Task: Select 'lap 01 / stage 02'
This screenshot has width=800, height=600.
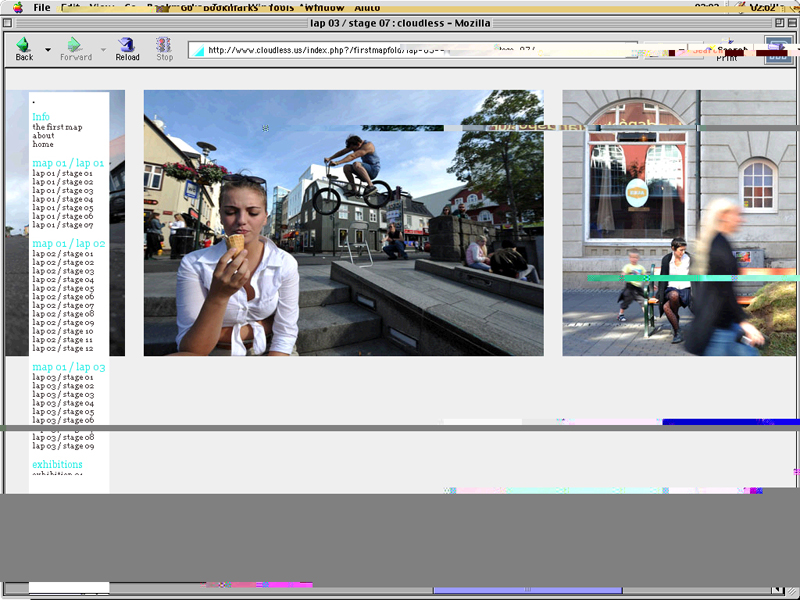Action: 63,182
